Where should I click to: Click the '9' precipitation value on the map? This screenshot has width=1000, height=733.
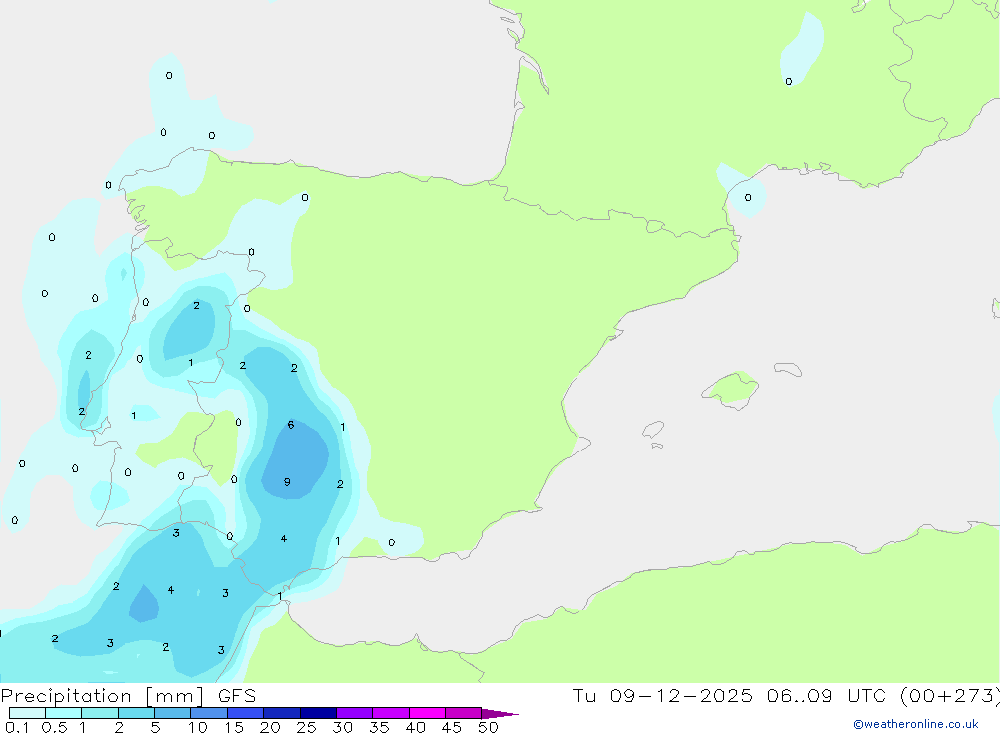tap(287, 482)
